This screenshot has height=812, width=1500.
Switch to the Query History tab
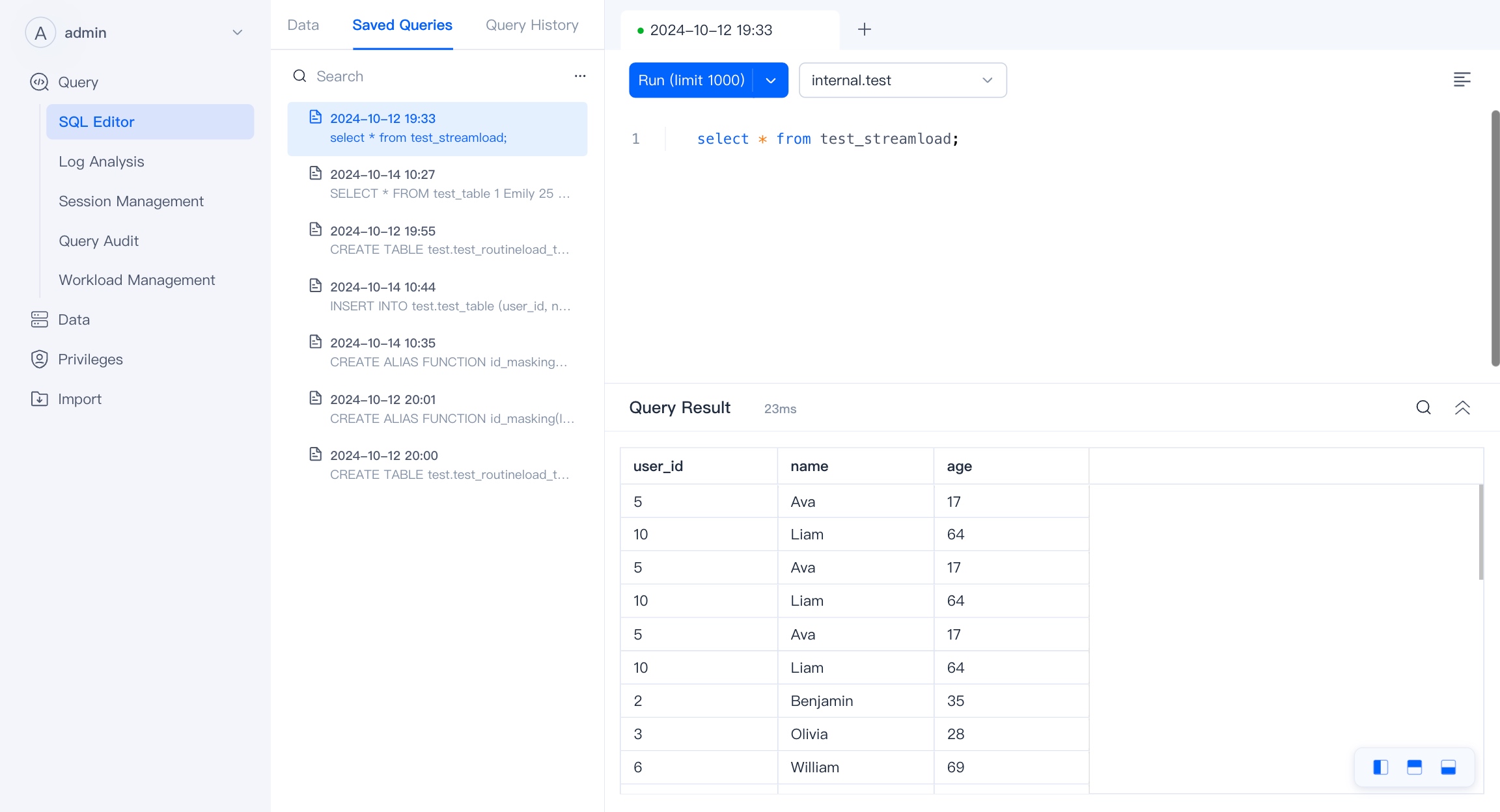[532, 25]
